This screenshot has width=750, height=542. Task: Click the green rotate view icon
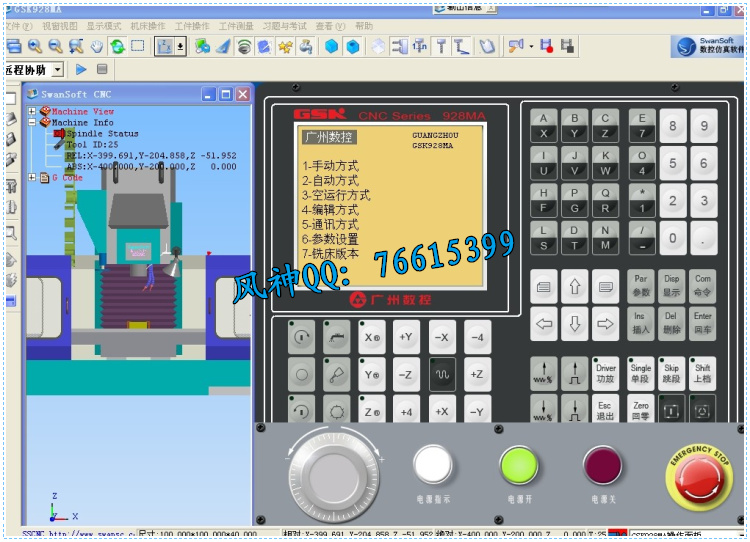click(117, 46)
